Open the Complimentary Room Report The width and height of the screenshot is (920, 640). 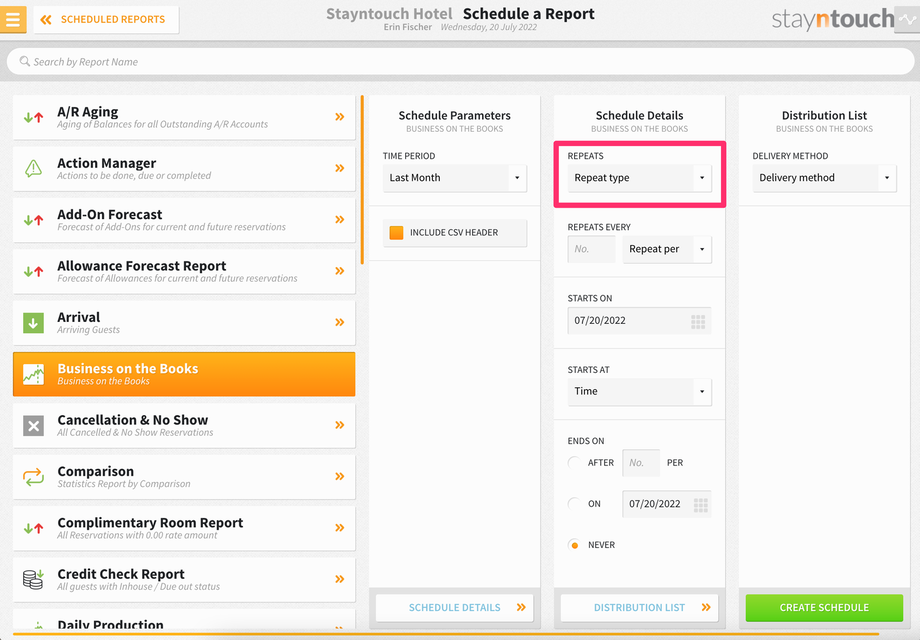(x=184, y=528)
